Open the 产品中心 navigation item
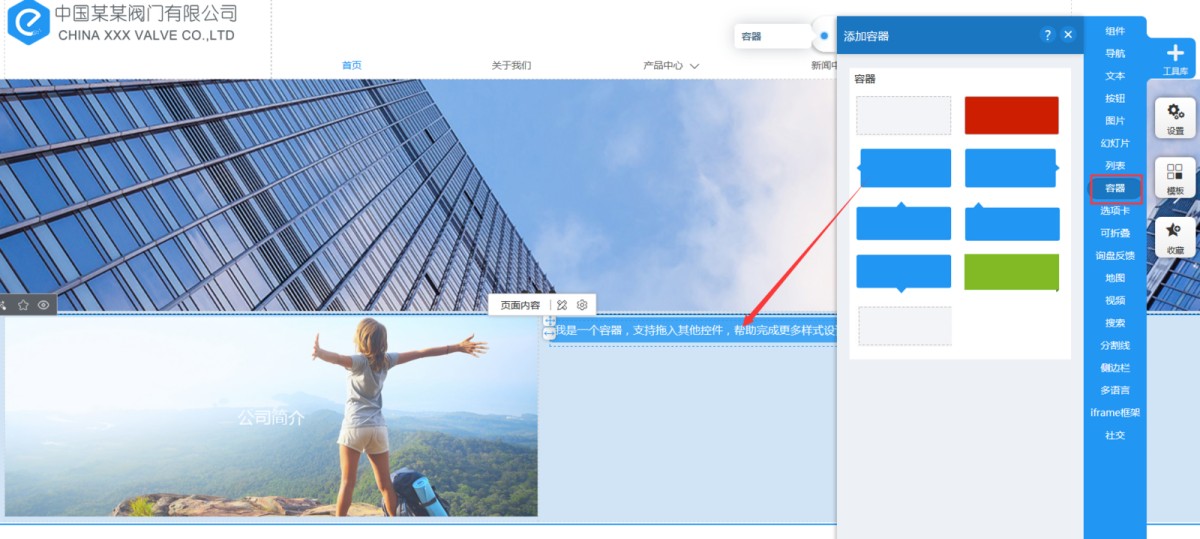 click(x=663, y=66)
